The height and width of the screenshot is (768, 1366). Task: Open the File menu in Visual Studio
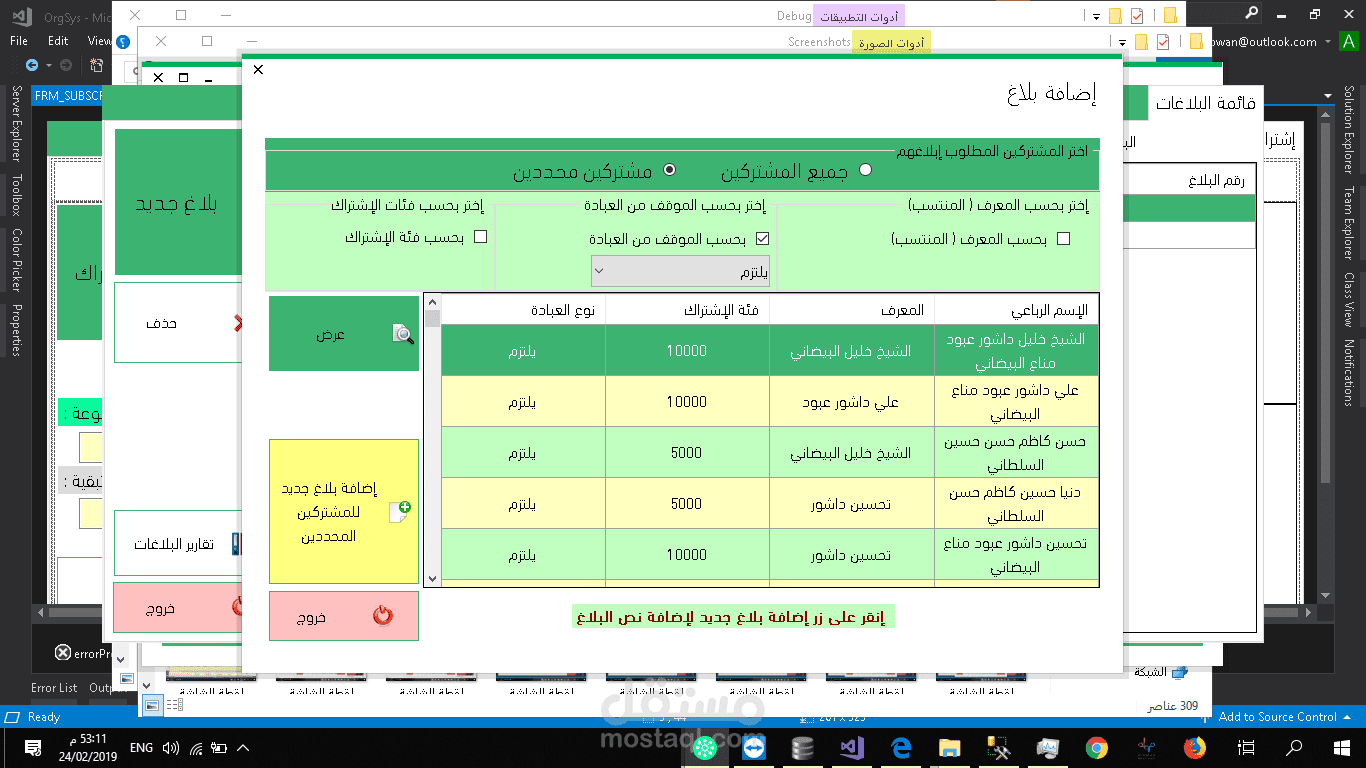pyautogui.click(x=19, y=41)
